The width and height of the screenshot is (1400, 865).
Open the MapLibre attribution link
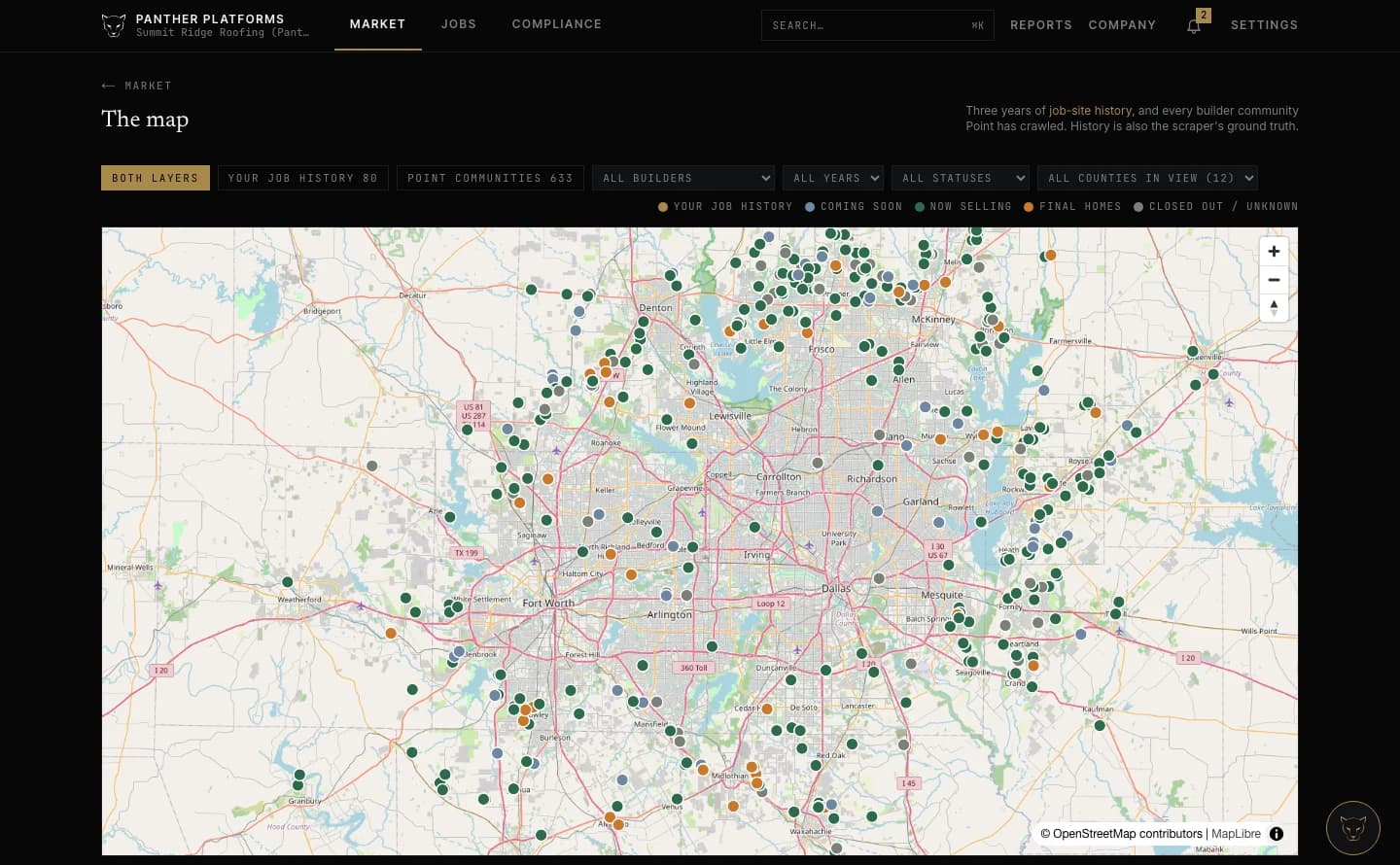1237,834
